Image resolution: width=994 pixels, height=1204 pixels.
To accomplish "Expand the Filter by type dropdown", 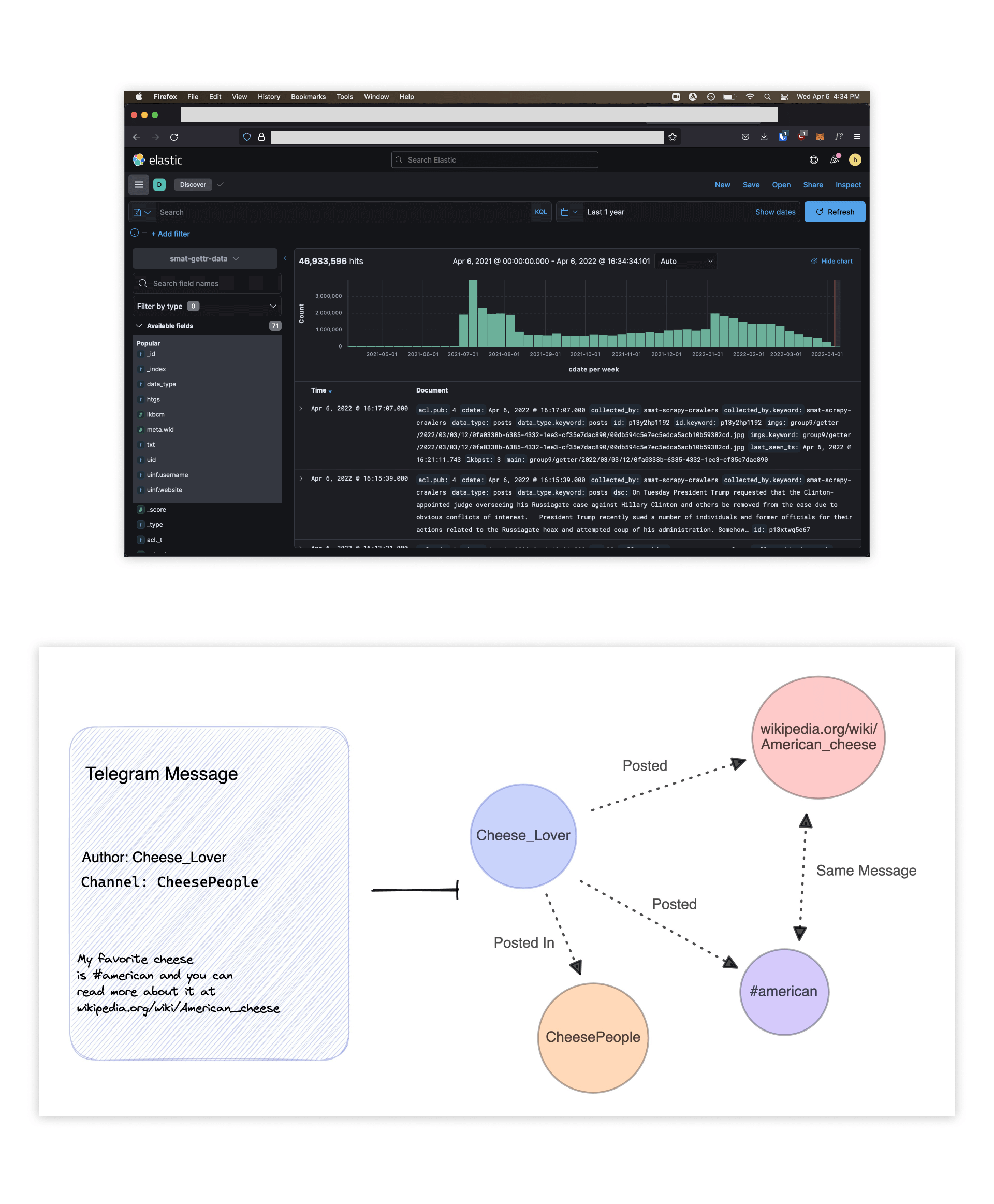I will coord(207,307).
